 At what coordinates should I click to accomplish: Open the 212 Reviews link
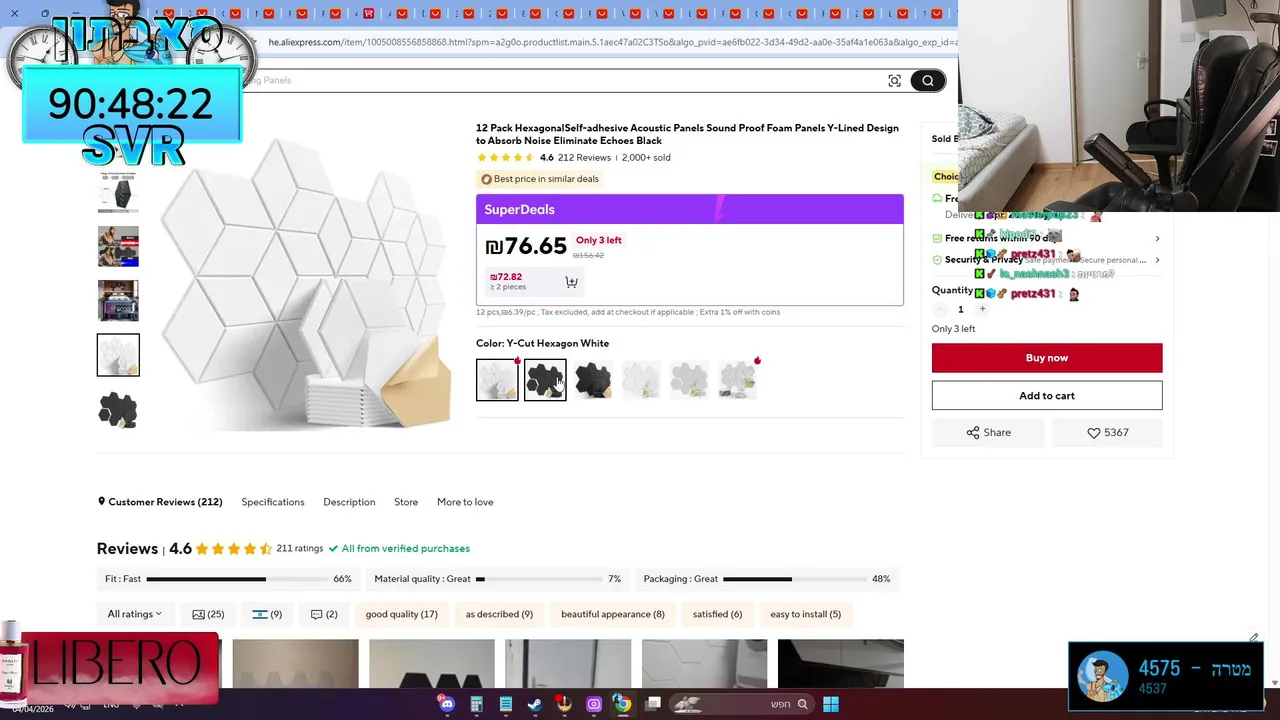(x=584, y=158)
